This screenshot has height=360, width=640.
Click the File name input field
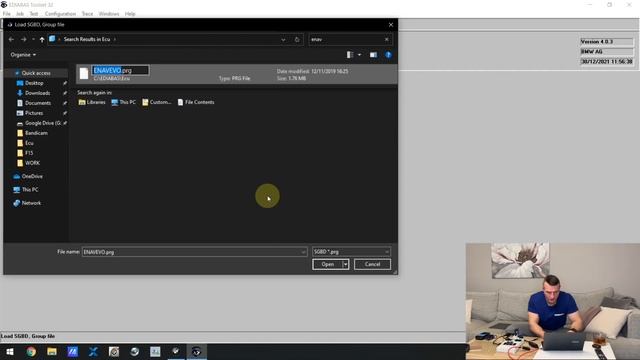pyautogui.click(x=191, y=252)
